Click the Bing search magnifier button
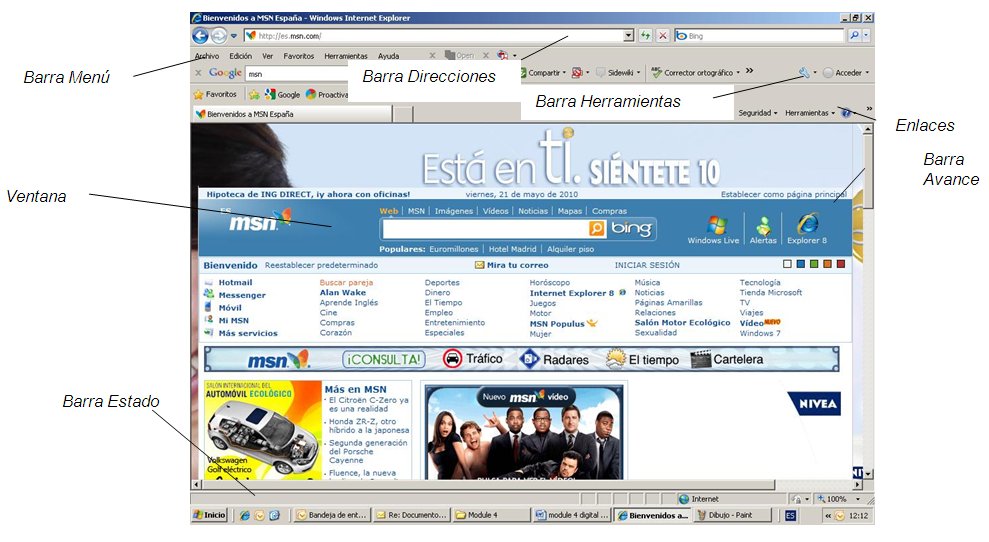 click(854, 36)
